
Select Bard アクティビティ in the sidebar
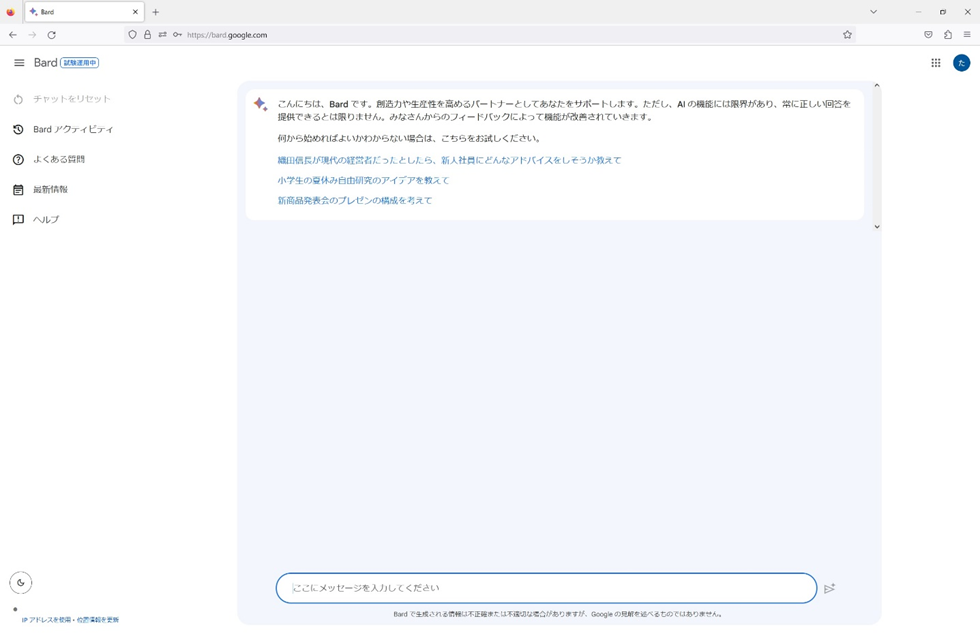(x=73, y=129)
